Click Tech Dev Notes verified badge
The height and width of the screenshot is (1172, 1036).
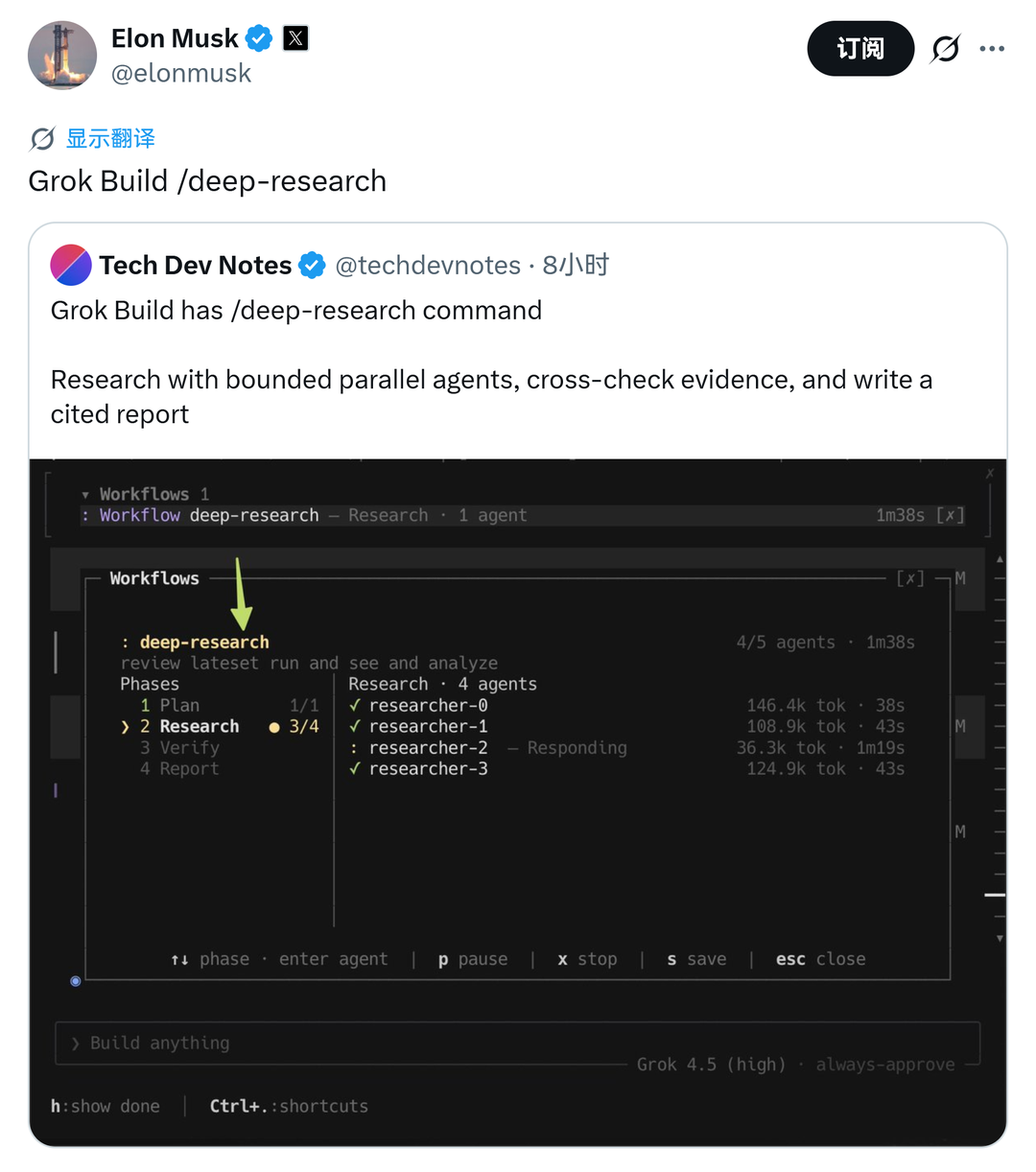(312, 266)
